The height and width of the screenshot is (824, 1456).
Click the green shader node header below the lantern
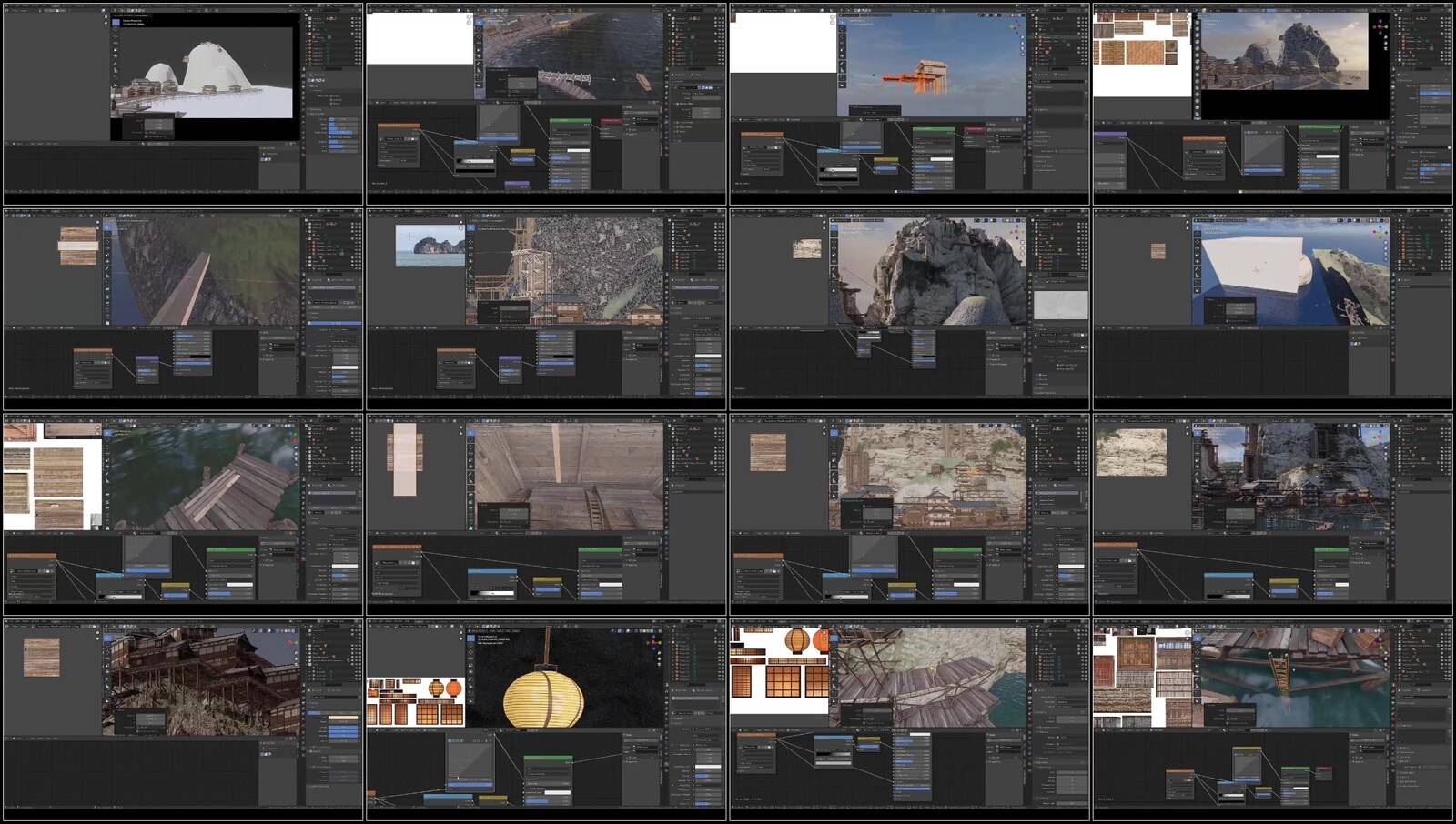[x=547, y=757]
